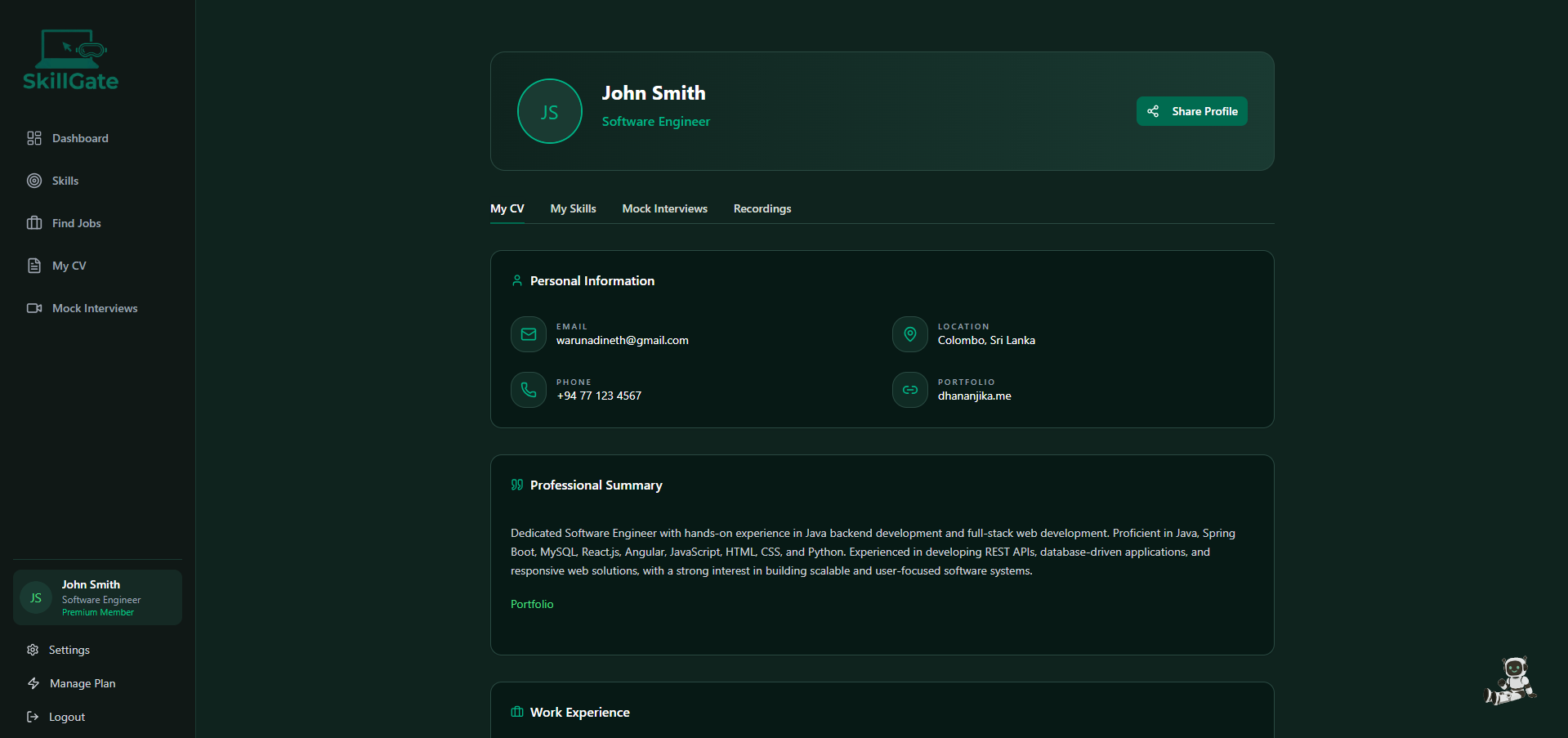Viewport: 1568px width, 738px height.
Task: Follow the green Portfolio link
Action: 532,604
